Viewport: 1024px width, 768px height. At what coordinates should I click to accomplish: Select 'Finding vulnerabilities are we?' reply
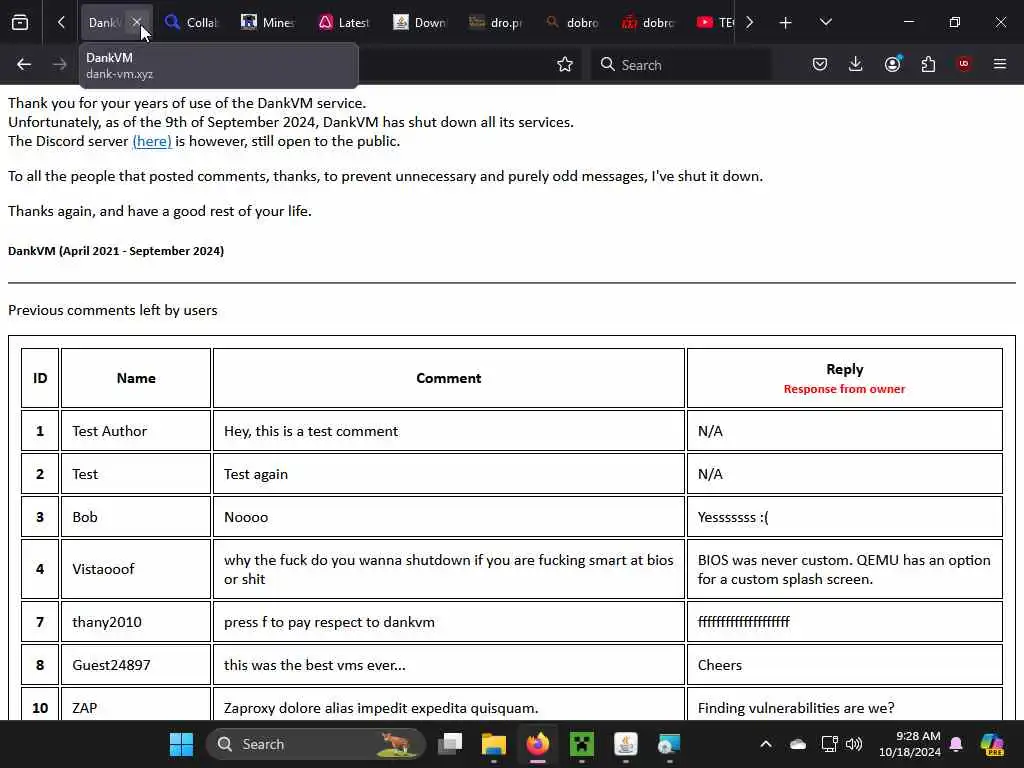[844, 704]
